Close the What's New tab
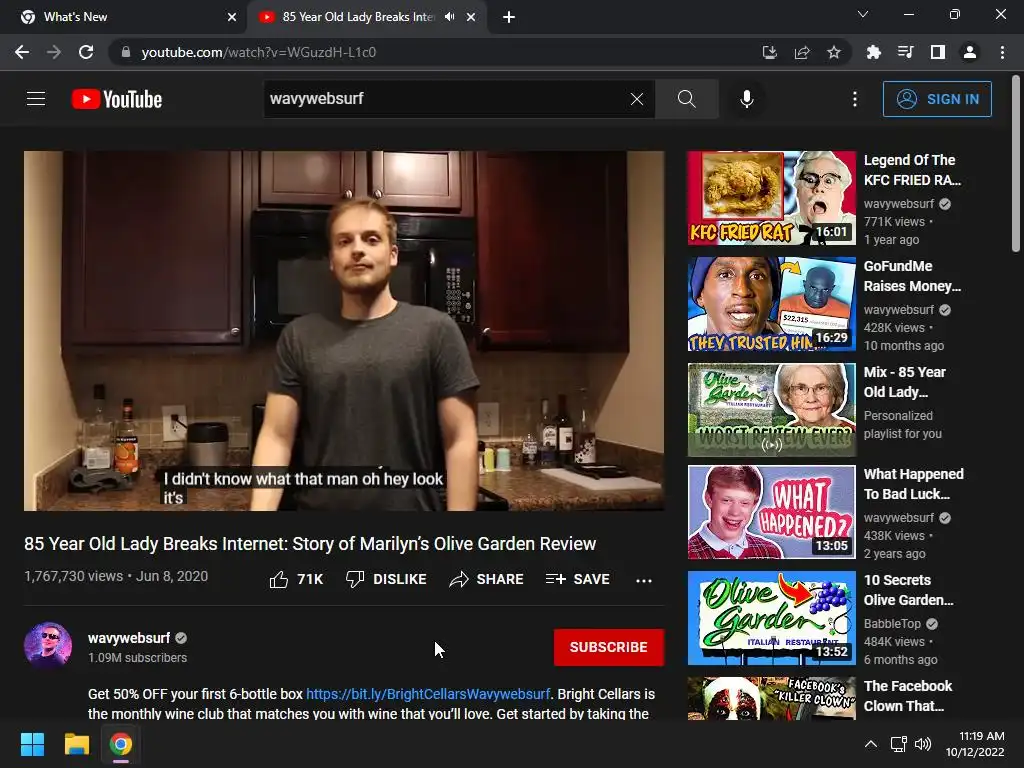Viewport: 1024px width, 768px height. coord(232,17)
